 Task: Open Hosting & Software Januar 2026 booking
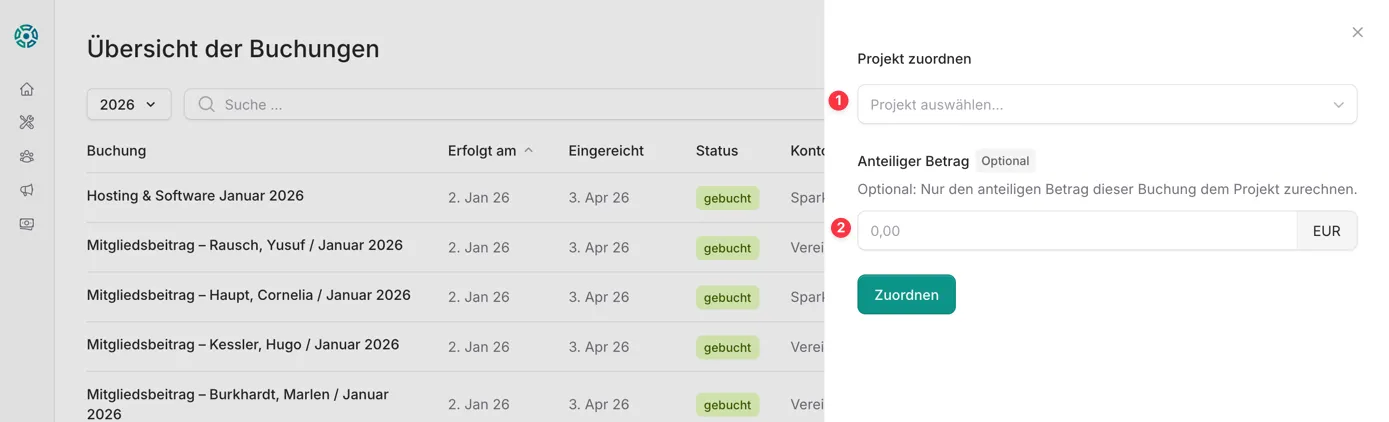195,196
